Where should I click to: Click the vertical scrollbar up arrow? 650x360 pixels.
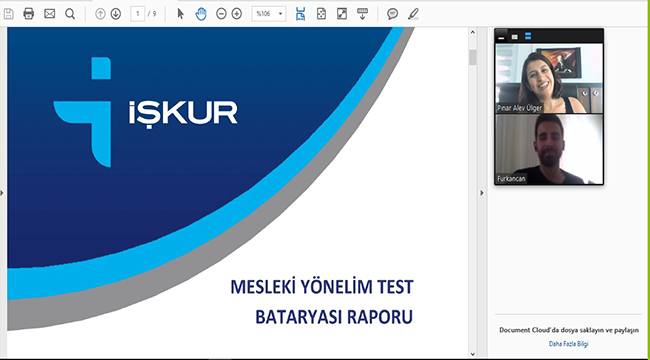pos(473,32)
